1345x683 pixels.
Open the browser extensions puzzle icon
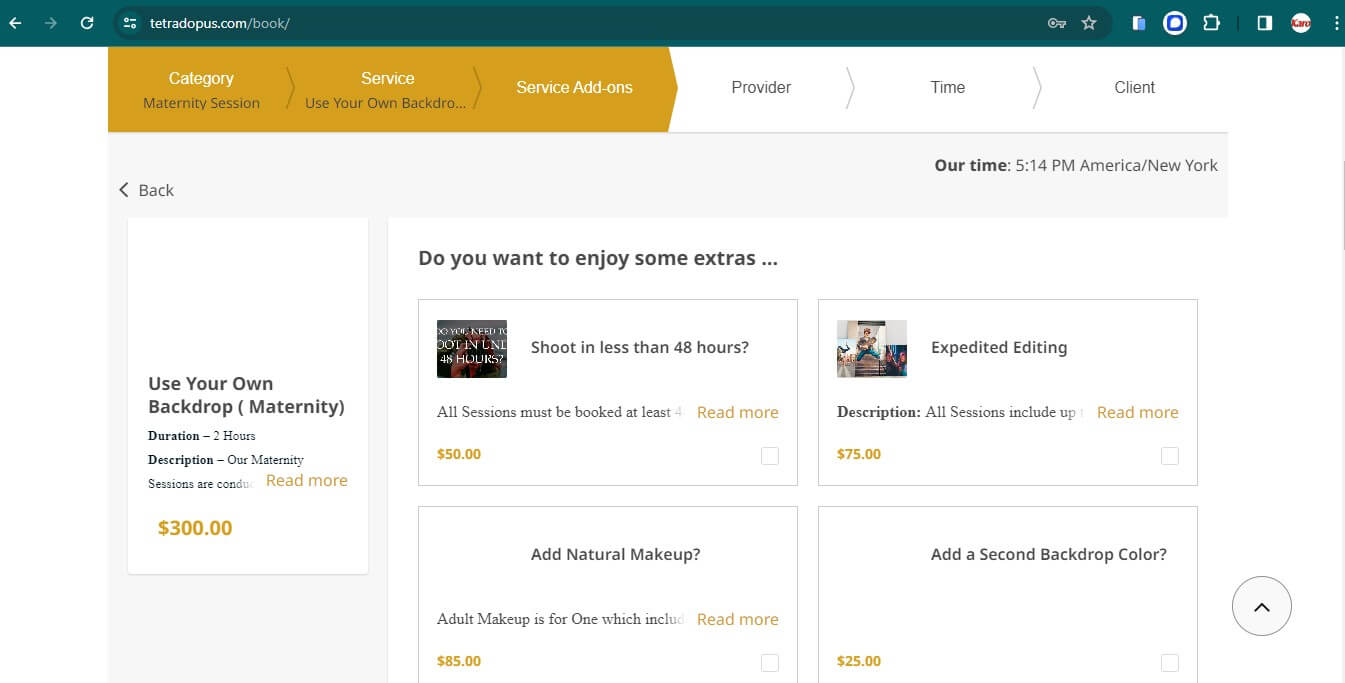coord(1211,22)
